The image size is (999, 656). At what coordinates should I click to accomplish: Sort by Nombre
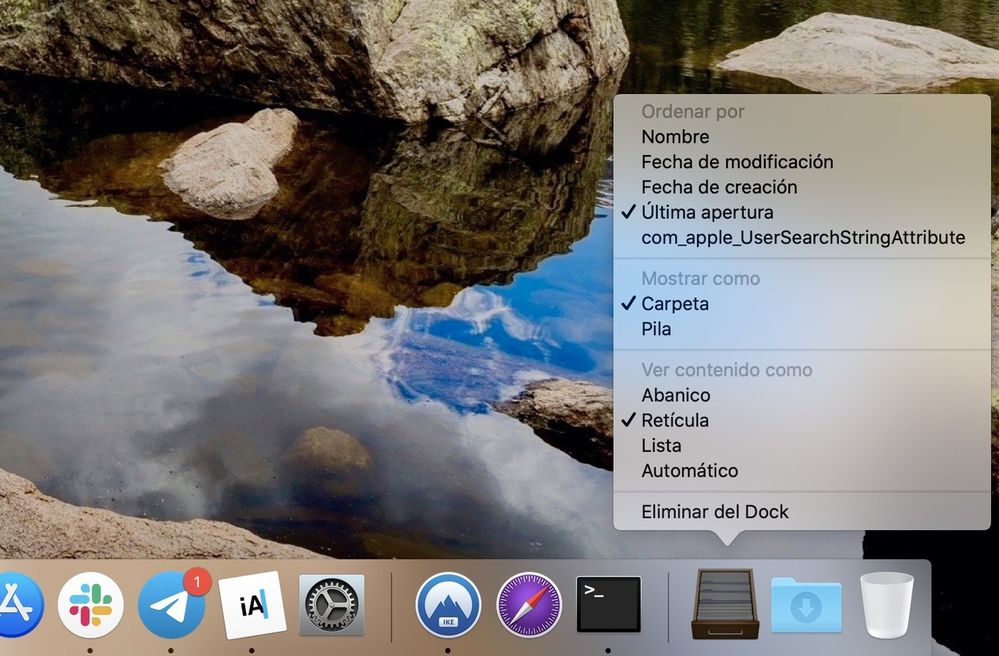(675, 137)
